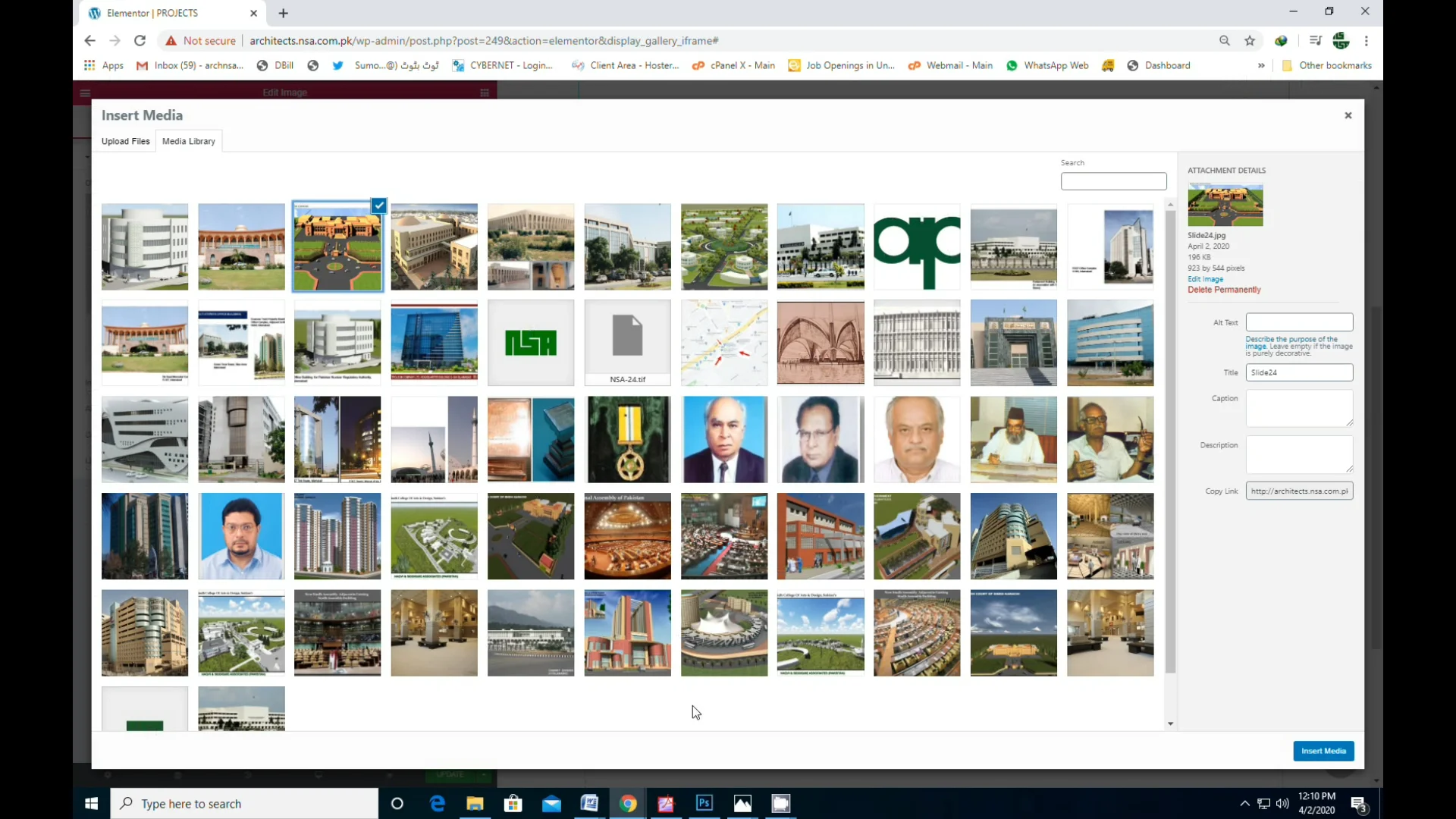Click the taskbar search box

244,804
